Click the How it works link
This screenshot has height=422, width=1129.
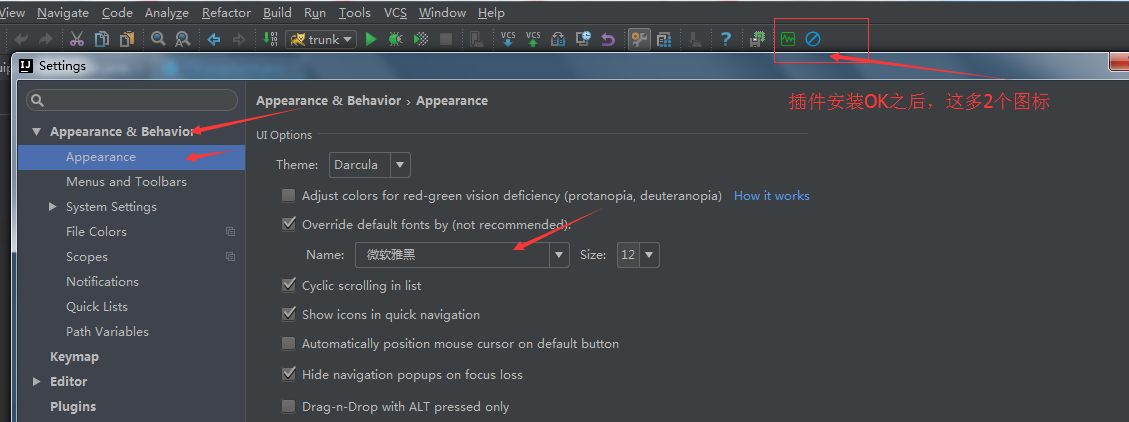771,196
